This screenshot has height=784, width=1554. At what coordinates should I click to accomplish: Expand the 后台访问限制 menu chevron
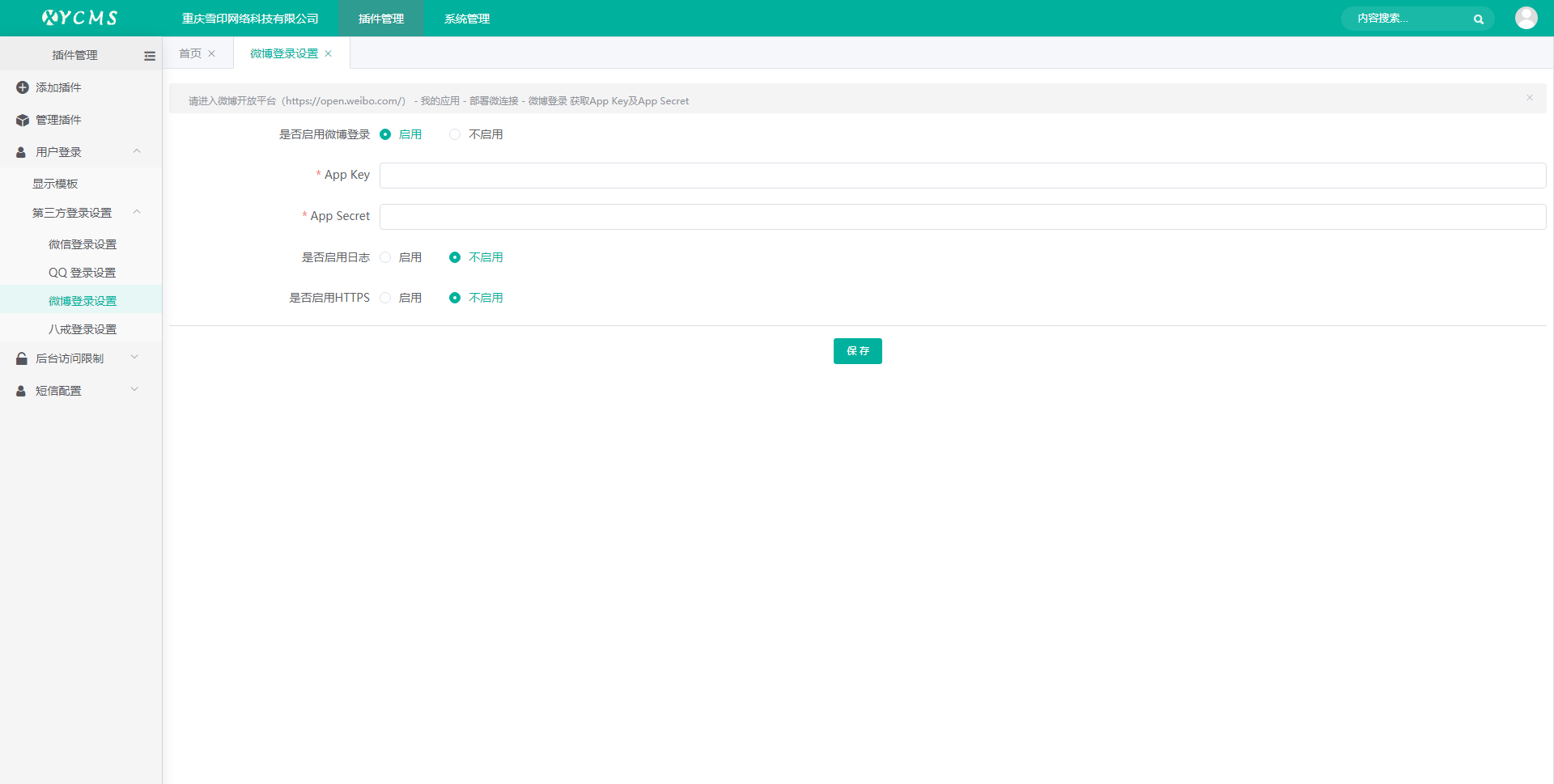(135, 357)
